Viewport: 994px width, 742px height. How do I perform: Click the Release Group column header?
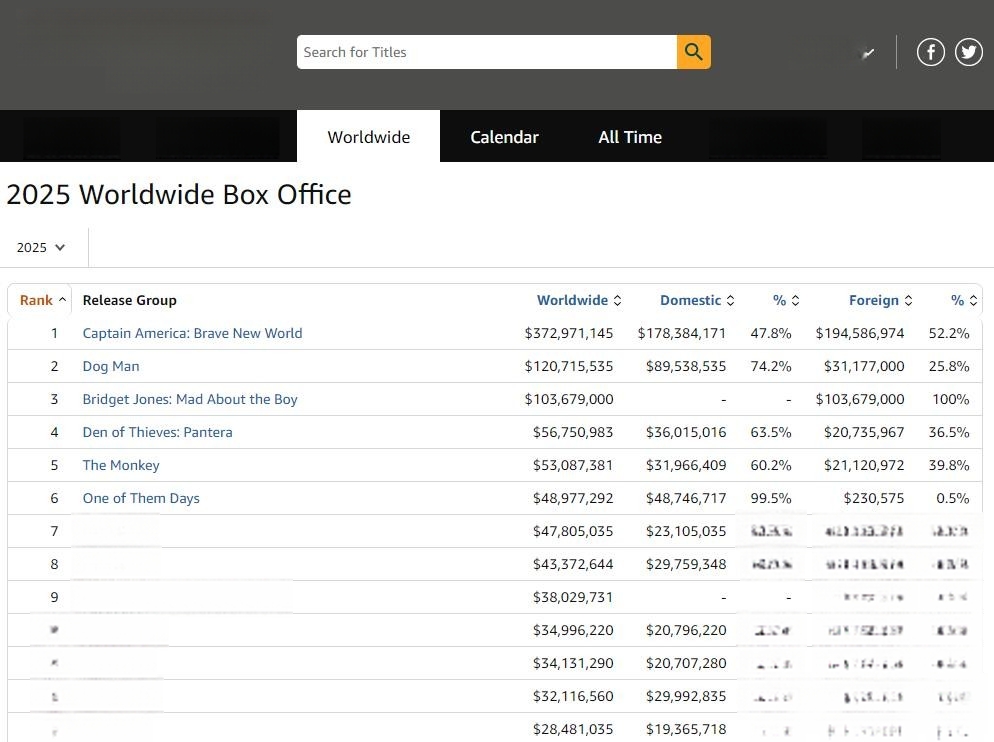tap(129, 300)
